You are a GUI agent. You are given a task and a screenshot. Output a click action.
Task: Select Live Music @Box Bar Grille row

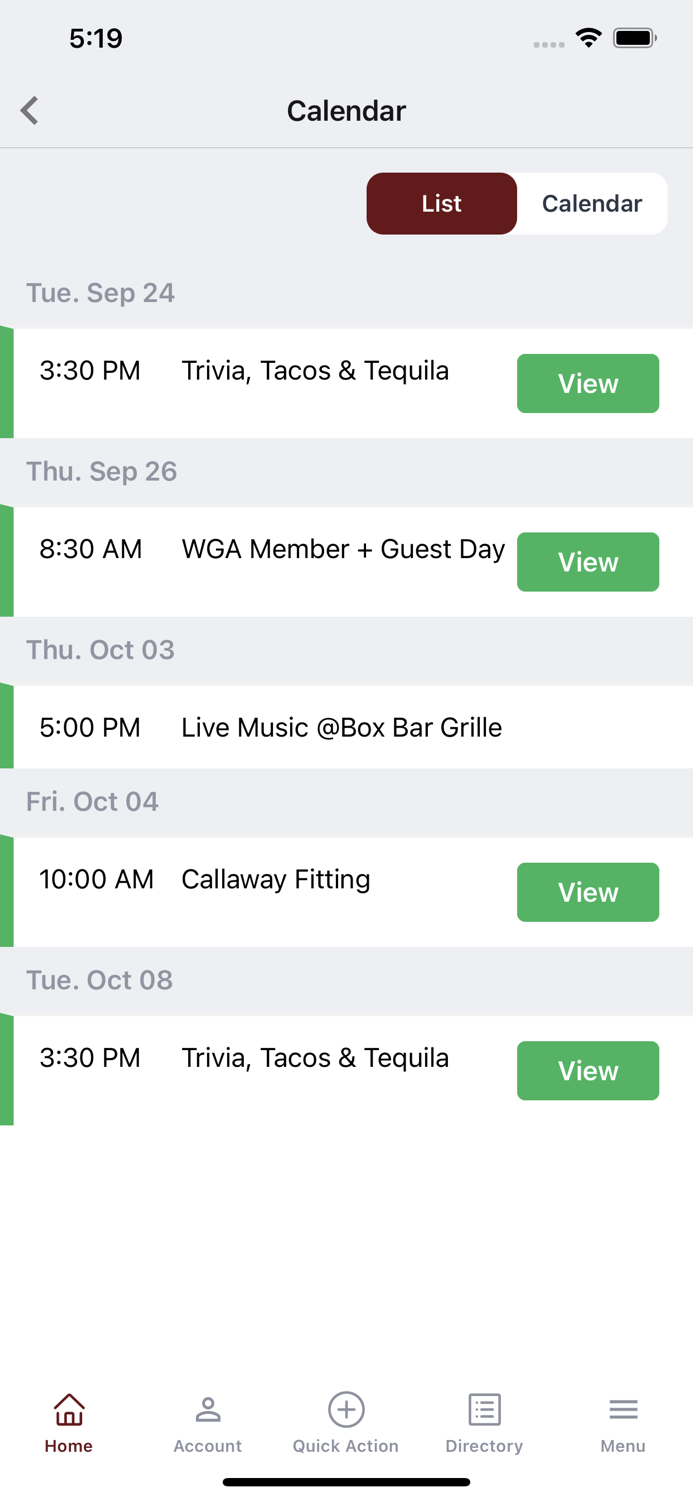pyautogui.click(x=346, y=727)
